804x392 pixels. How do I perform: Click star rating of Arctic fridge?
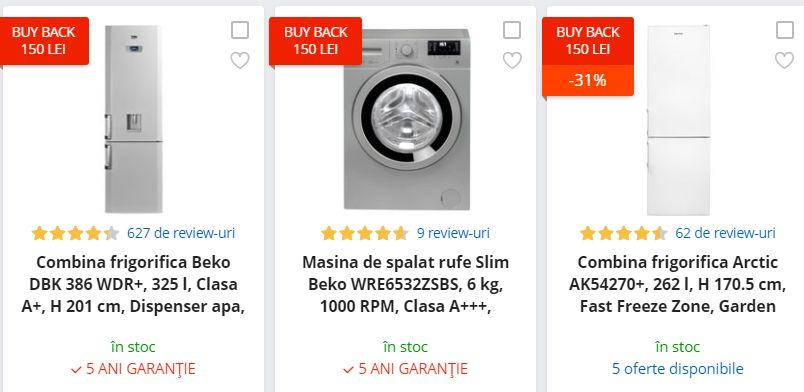(624, 233)
